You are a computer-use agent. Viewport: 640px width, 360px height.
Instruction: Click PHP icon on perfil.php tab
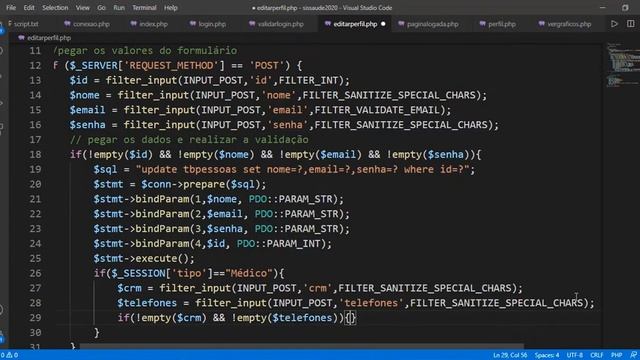point(483,24)
